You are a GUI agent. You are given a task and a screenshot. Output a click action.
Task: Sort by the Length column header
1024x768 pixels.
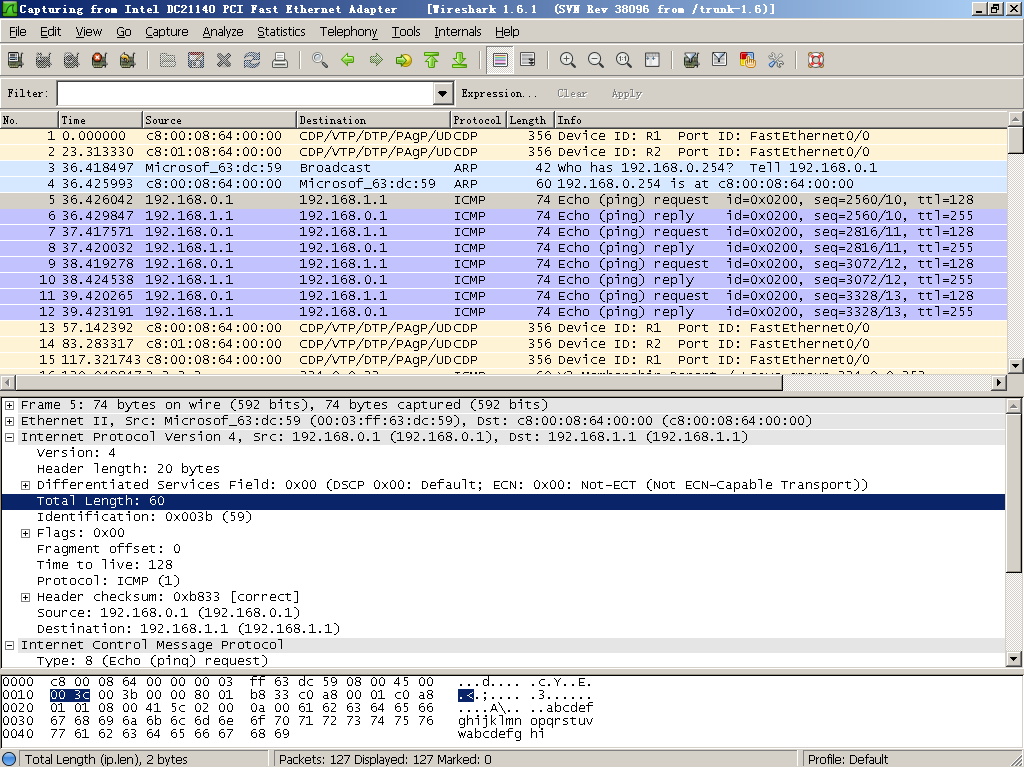tap(530, 120)
